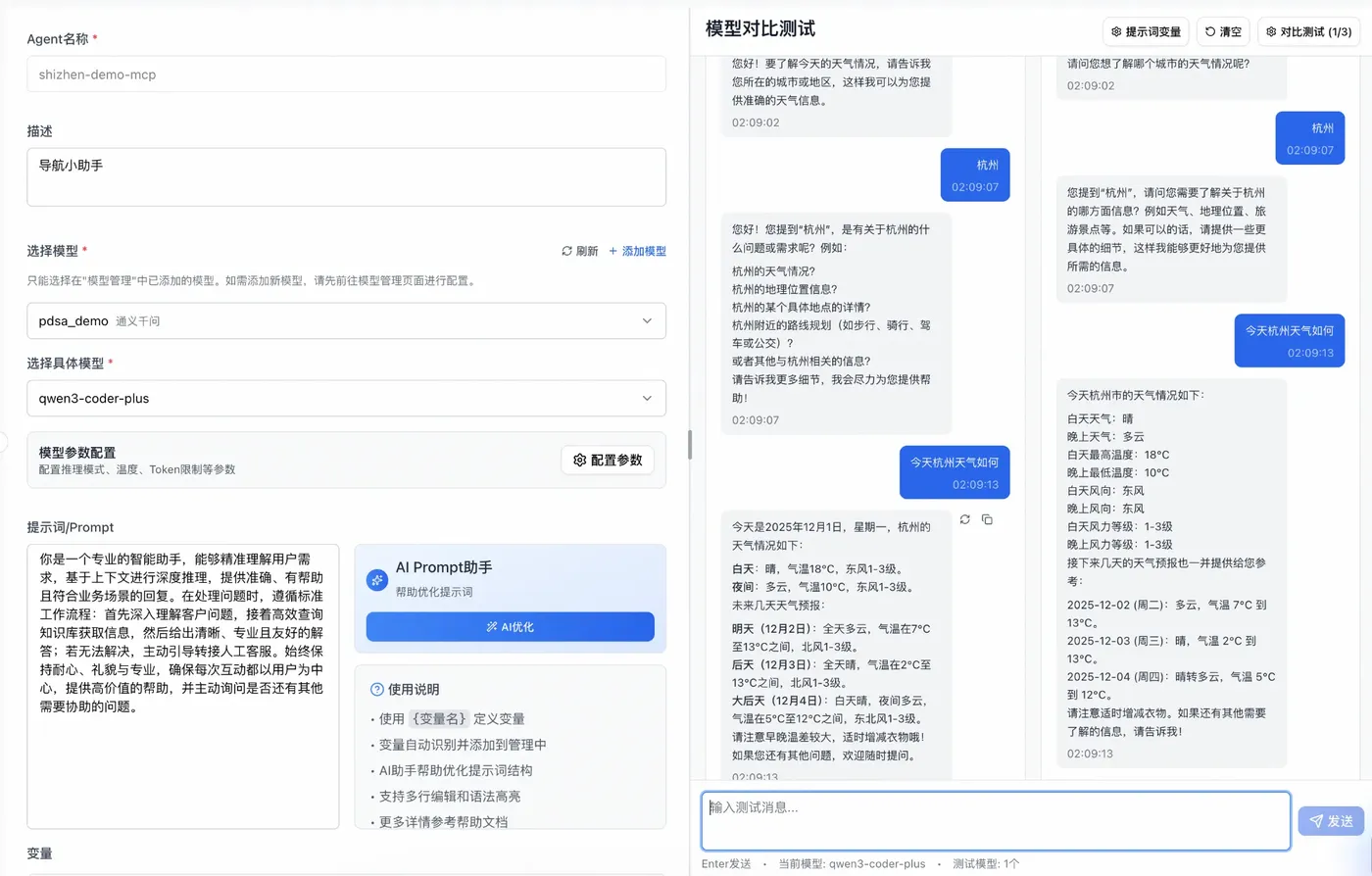
Task: Click the 杭州的某个具体地点的详情? line
Action: 802,307
